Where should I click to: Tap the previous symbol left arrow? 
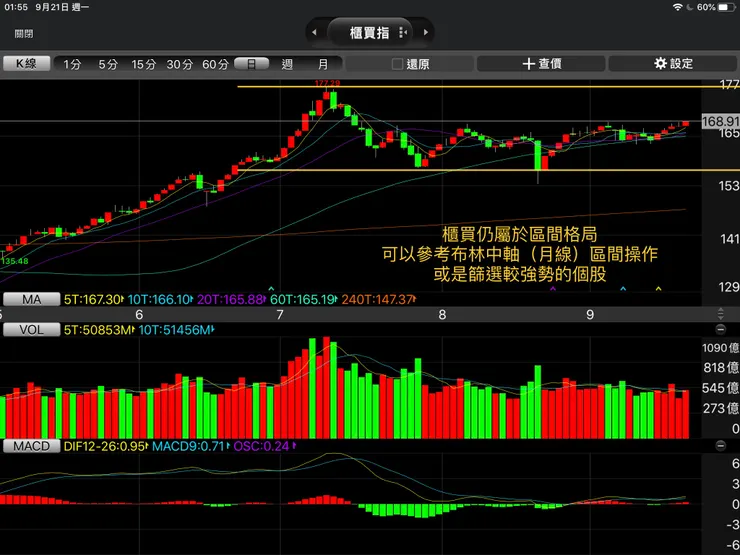314,33
